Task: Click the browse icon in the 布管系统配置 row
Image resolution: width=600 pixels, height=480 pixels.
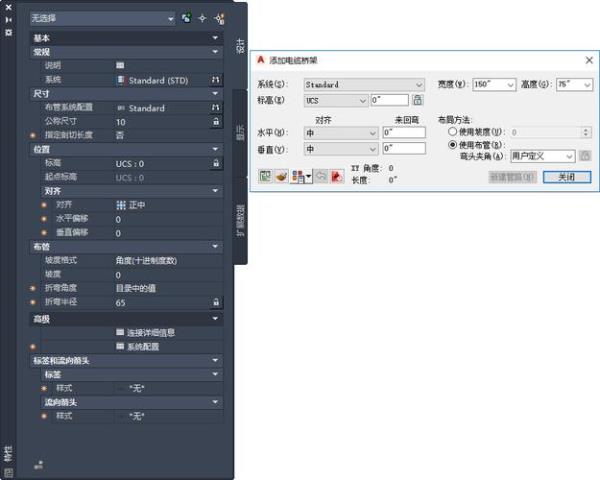Action: point(216,108)
